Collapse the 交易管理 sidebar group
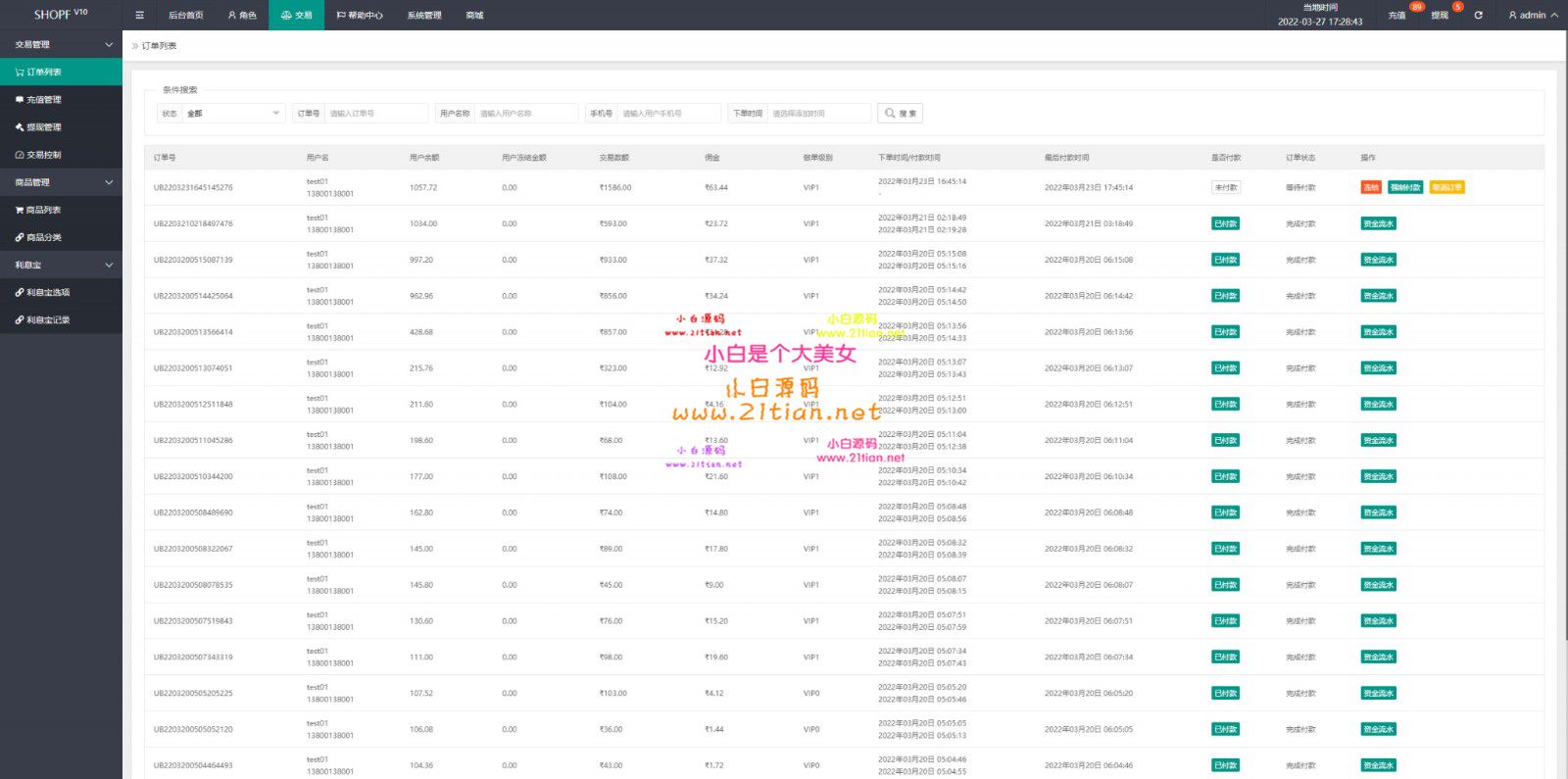This screenshot has width=1568, height=779. click(x=61, y=44)
